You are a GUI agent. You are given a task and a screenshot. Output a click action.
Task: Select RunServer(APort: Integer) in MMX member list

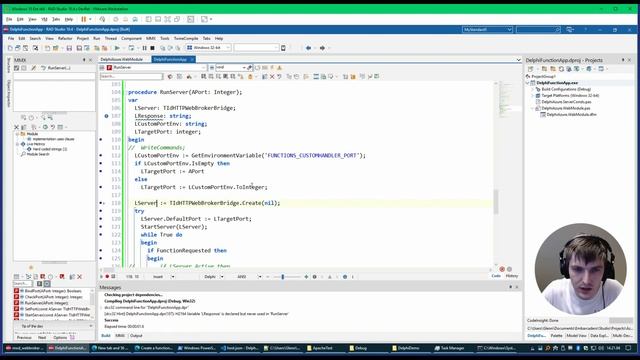coord(46,303)
